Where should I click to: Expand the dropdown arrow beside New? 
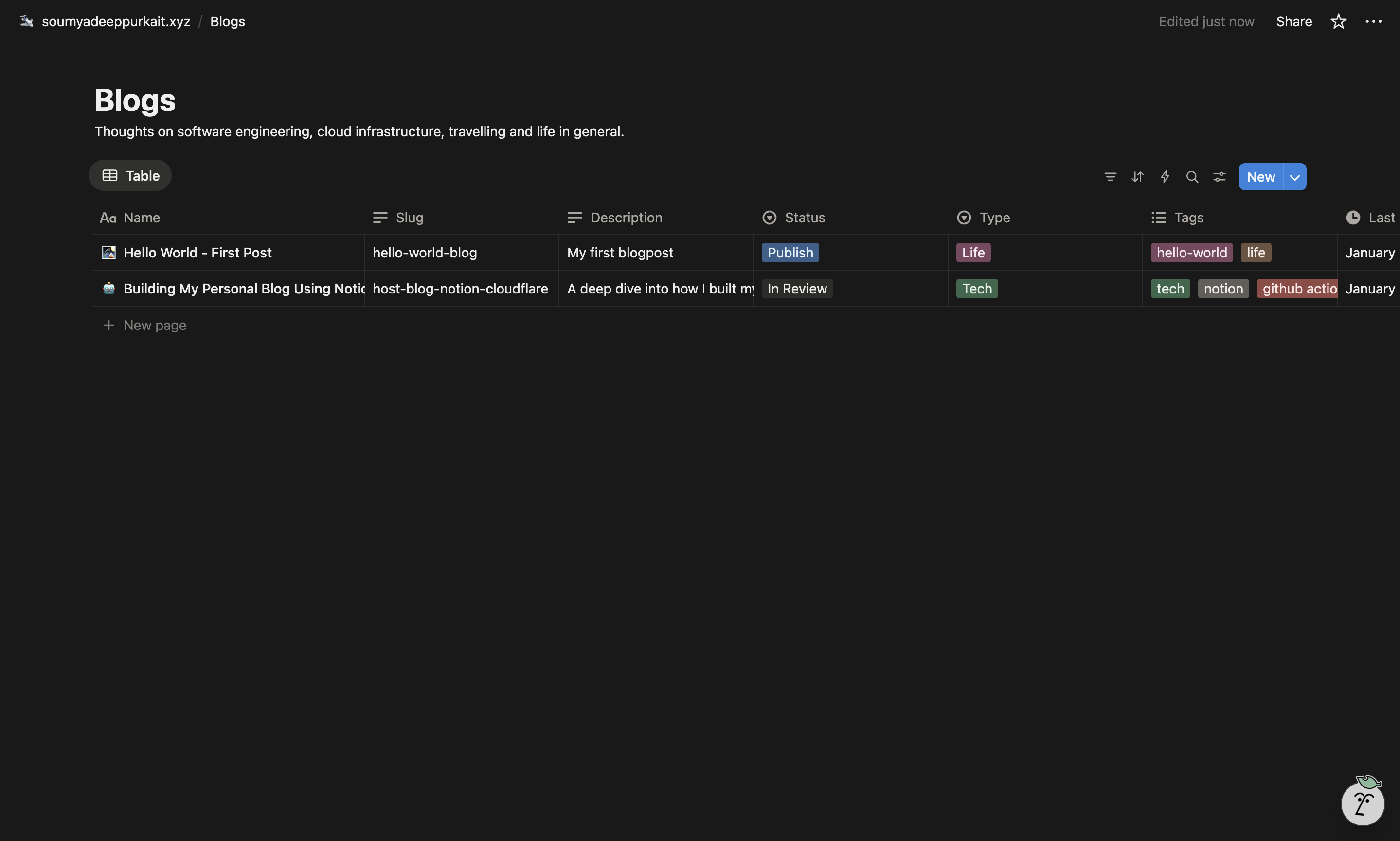1294,177
